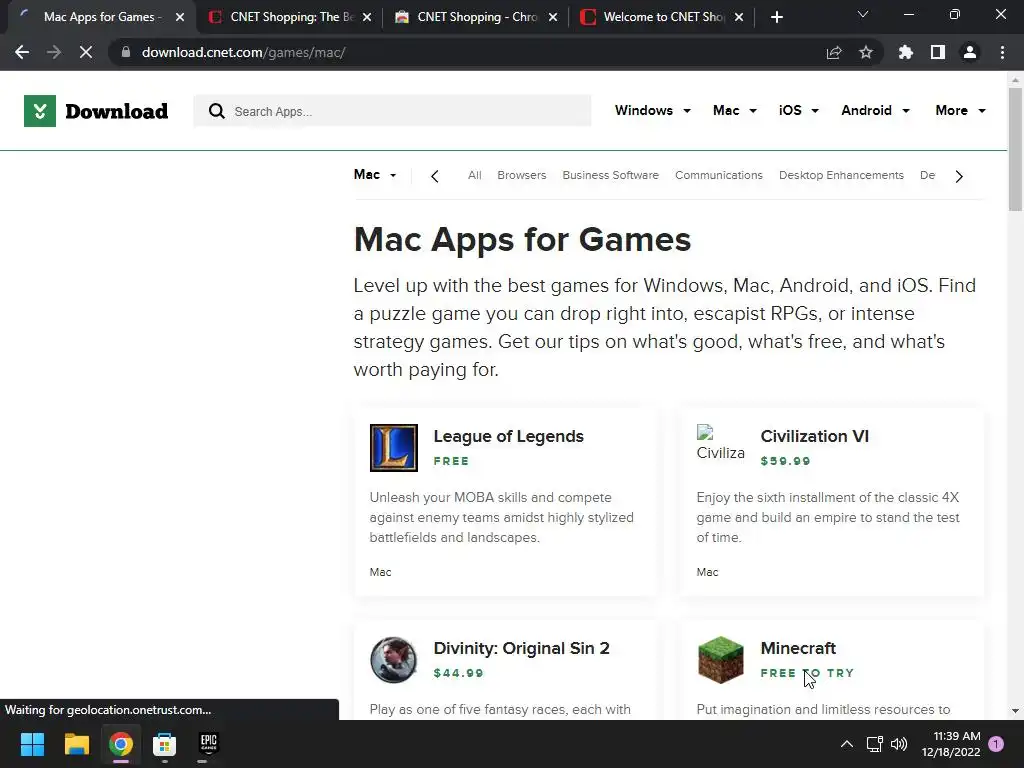Select the Business Software category
Screen dimensions: 1024x768
(x=611, y=175)
